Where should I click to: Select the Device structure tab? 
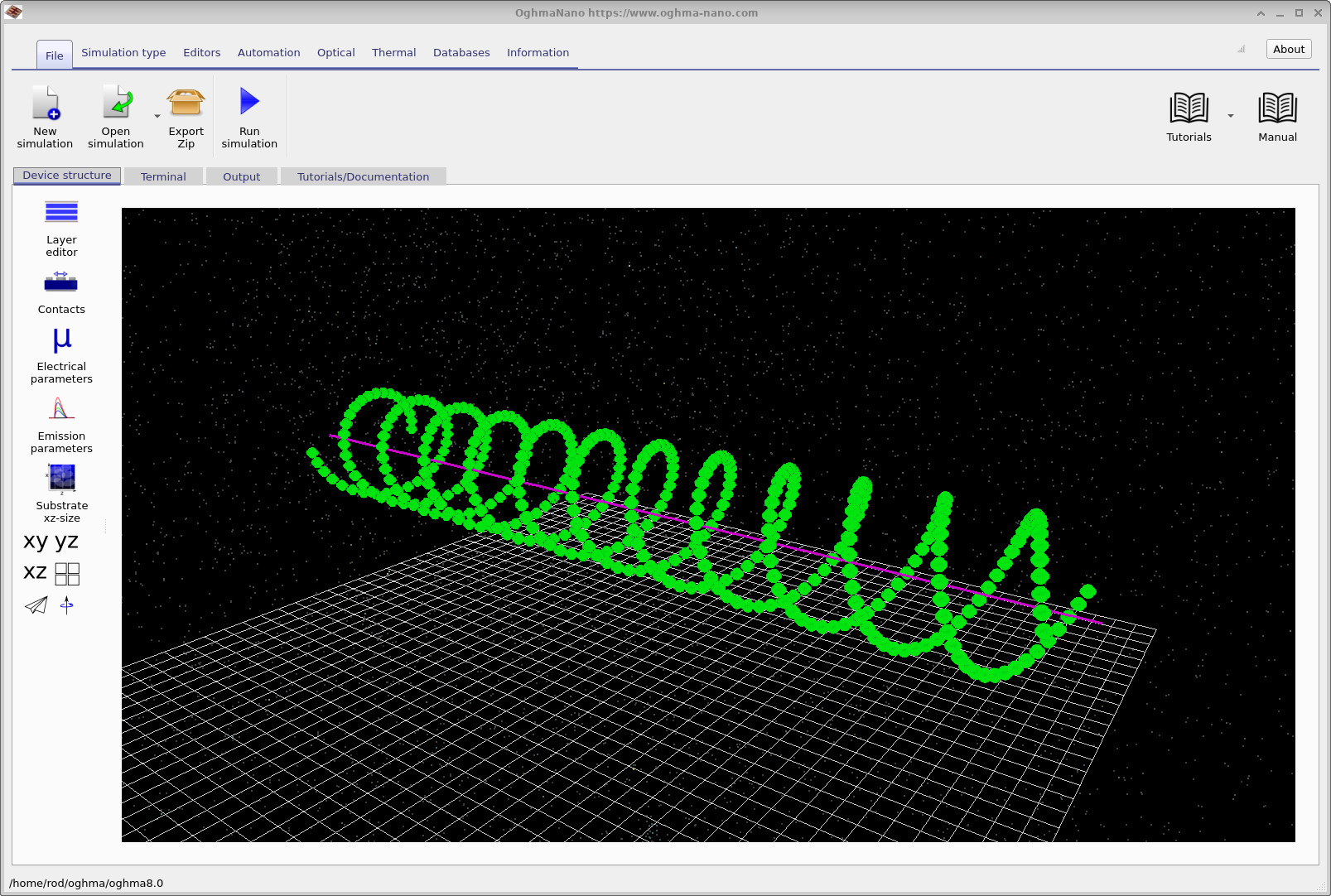pos(67,176)
